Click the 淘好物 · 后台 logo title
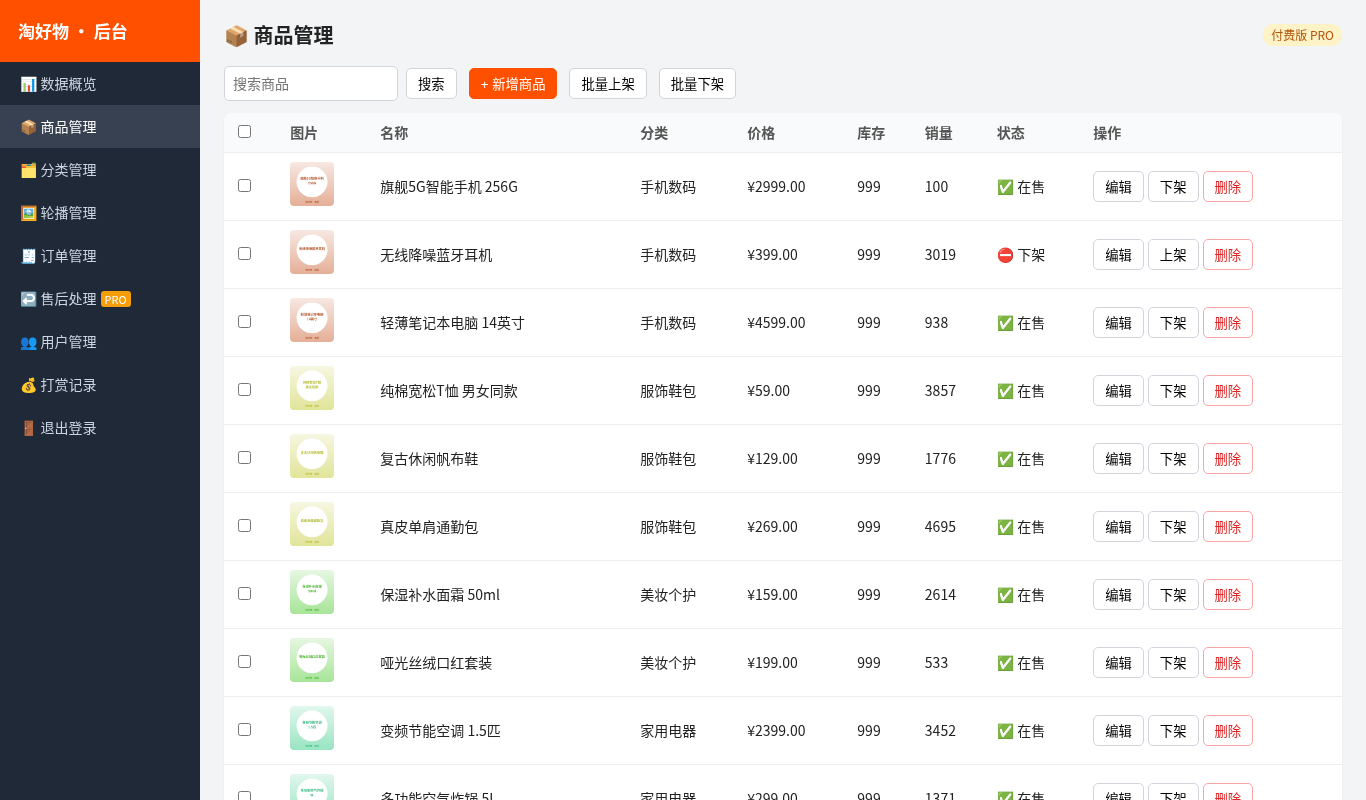The width and height of the screenshot is (1366, 800). [x=73, y=31]
